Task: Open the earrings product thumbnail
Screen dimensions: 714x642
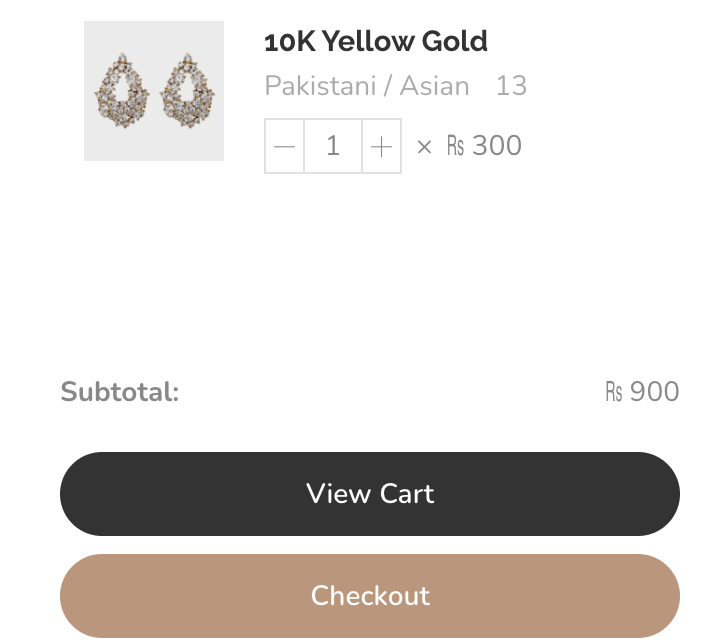Action: point(154,91)
